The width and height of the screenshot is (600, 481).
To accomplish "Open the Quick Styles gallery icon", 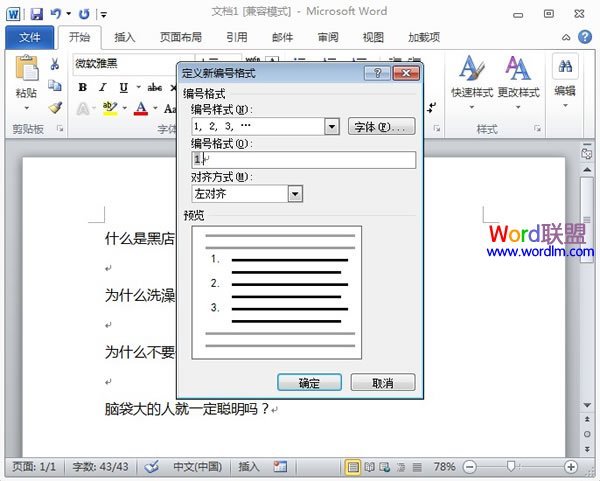I will coord(472,68).
